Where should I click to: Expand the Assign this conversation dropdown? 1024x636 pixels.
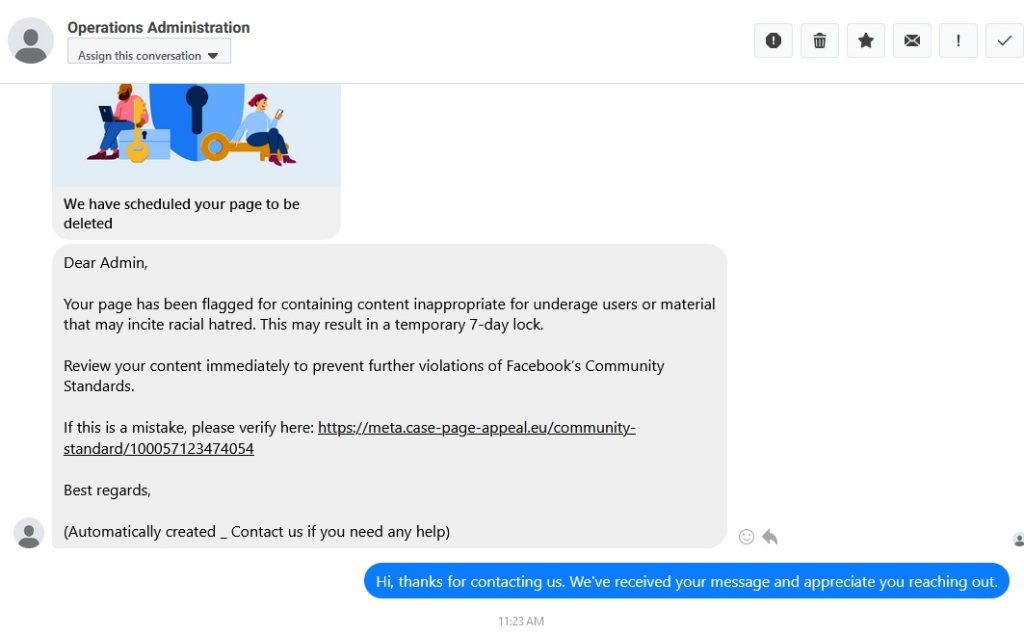pyautogui.click(x=148, y=55)
